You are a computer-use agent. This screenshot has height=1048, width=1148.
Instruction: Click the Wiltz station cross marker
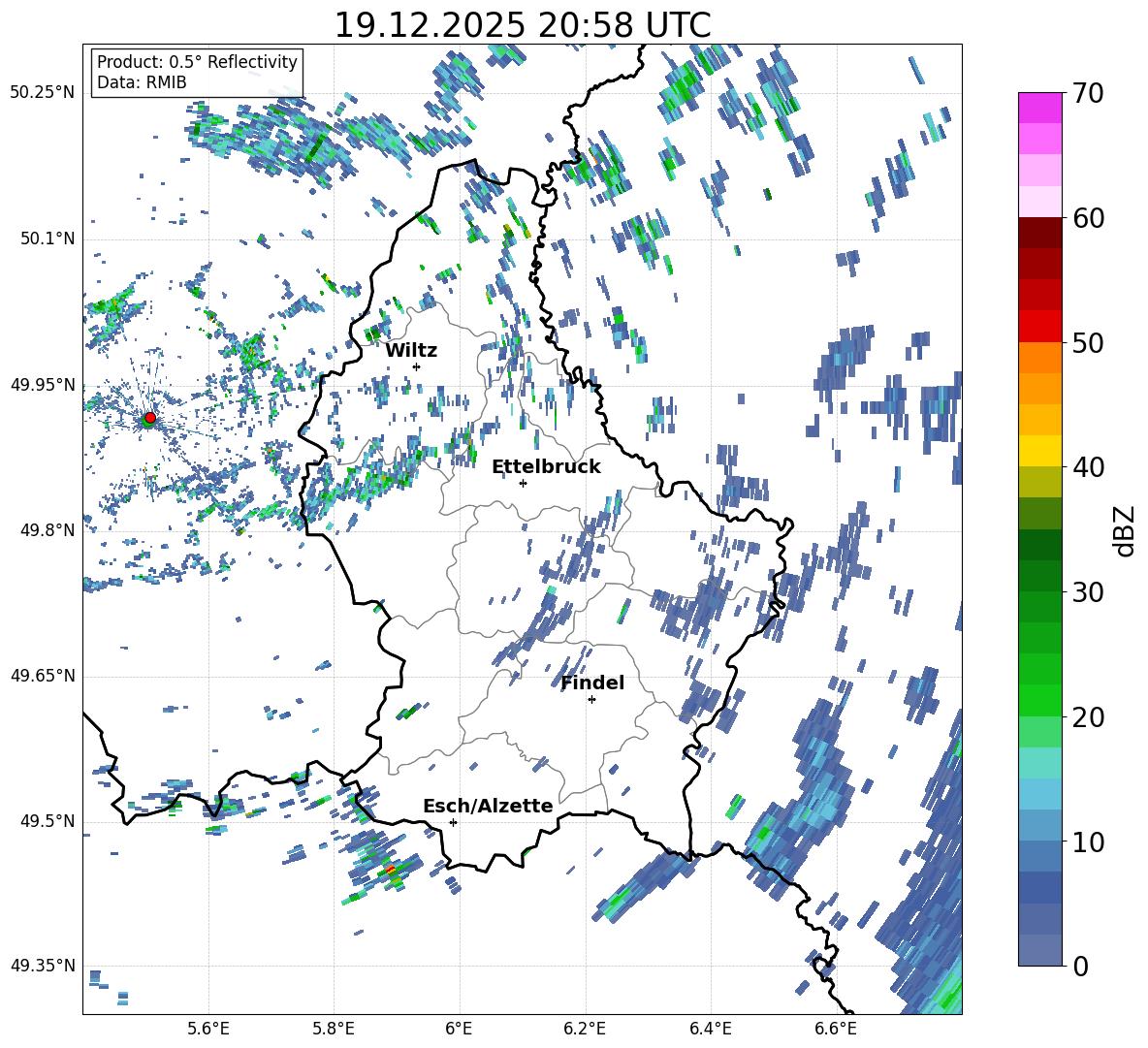point(416,366)
